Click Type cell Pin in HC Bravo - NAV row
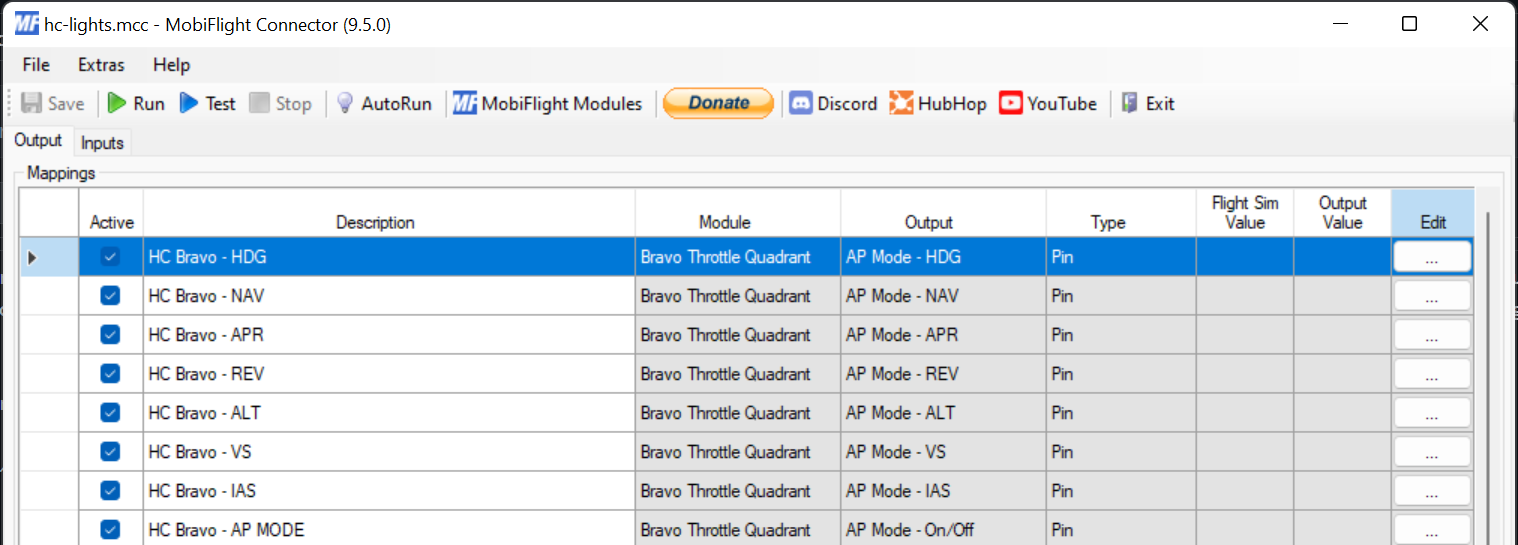The width and height of the screenshot is (1518, 545). (1121, 296)
